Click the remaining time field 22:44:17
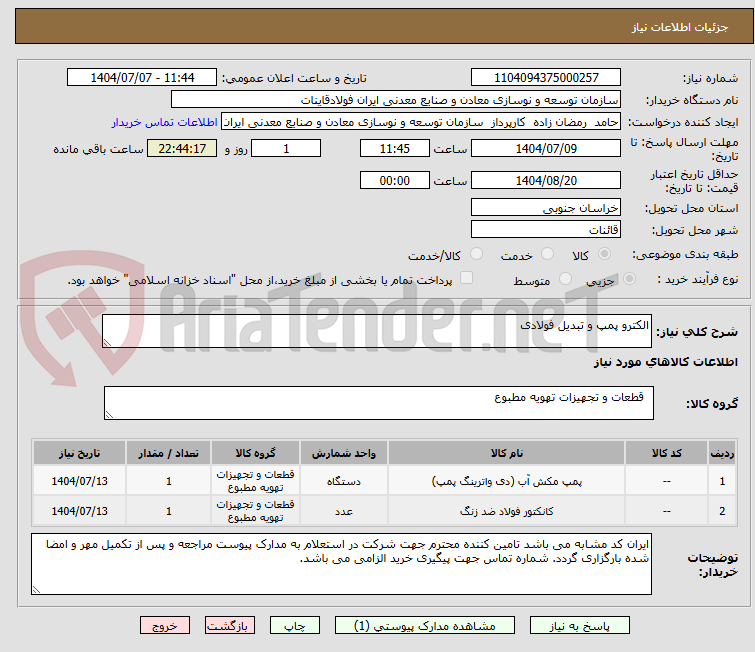Viewport: 755px width, 652px height. tap(182, 148)
